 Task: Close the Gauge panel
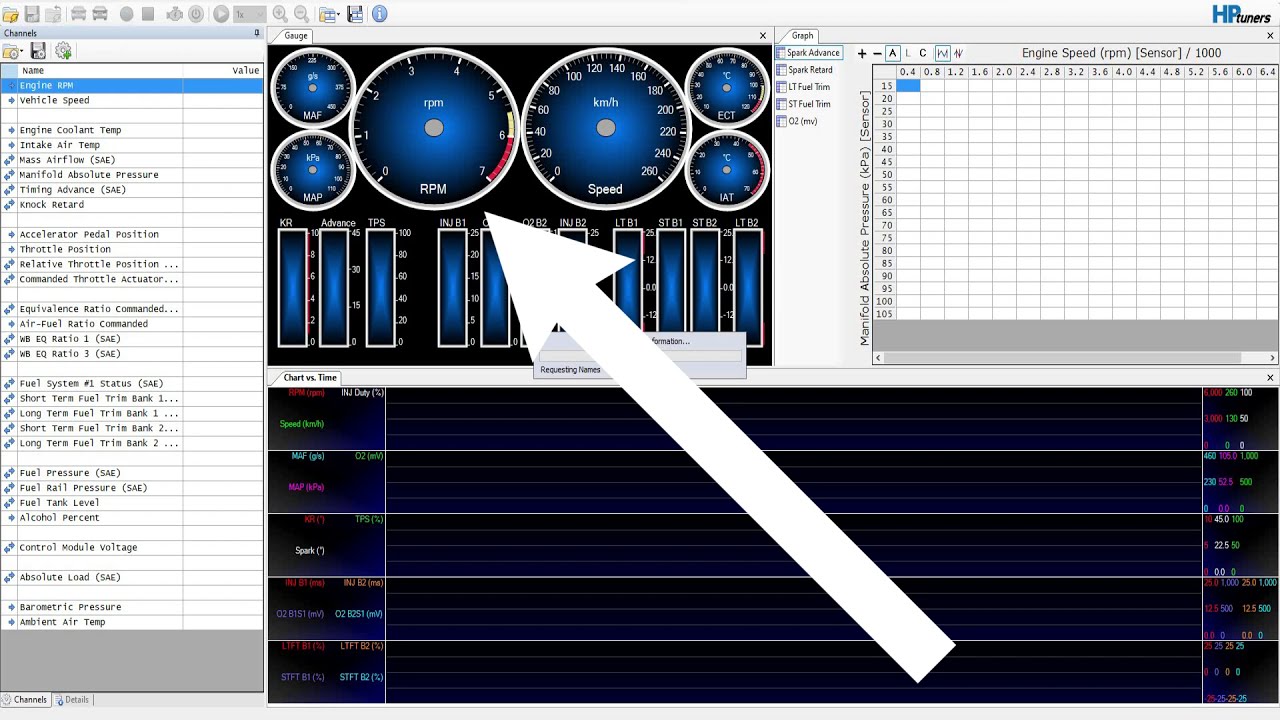(763, 36)
